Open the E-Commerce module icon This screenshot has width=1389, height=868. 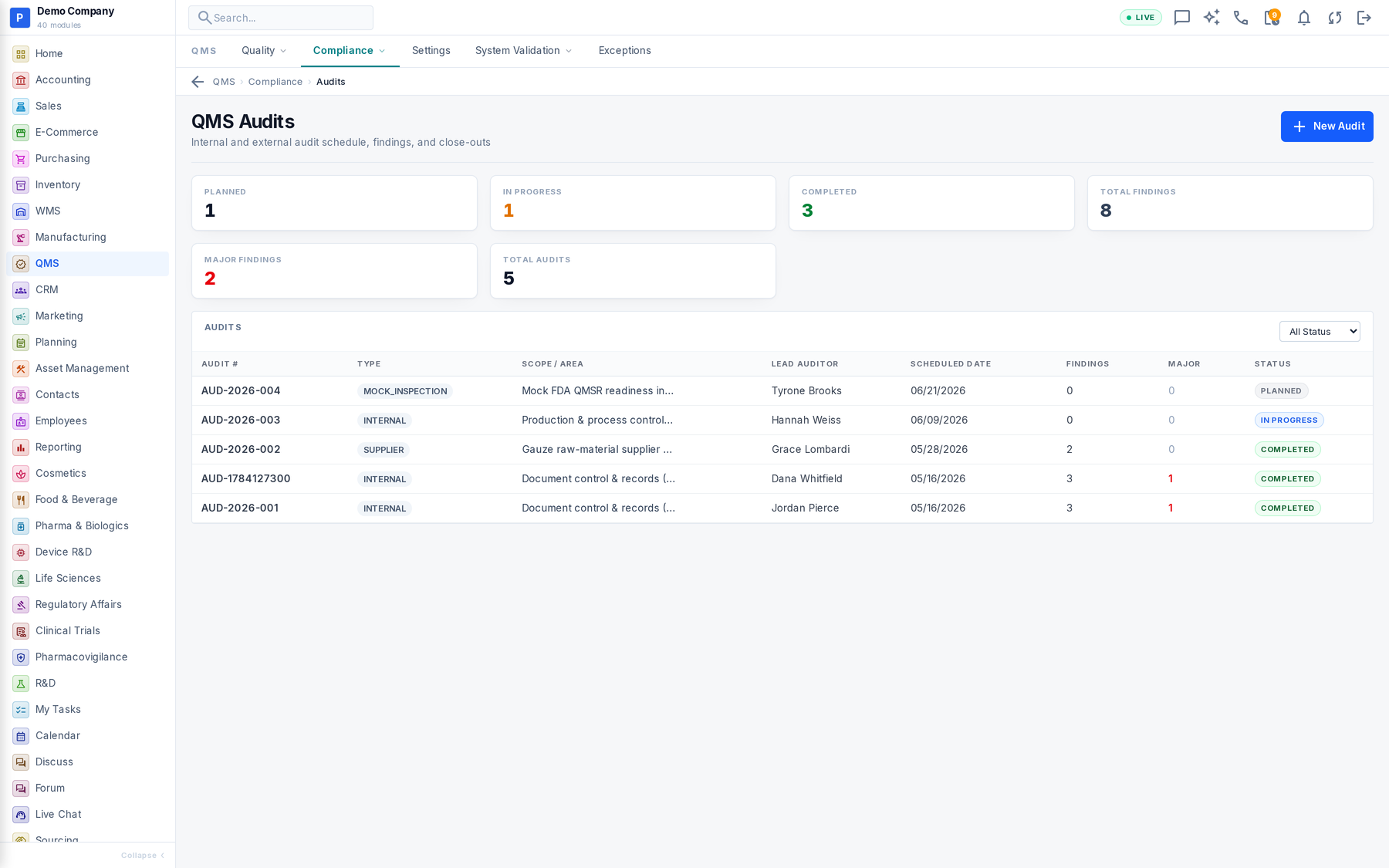click(x=21, y=133)
